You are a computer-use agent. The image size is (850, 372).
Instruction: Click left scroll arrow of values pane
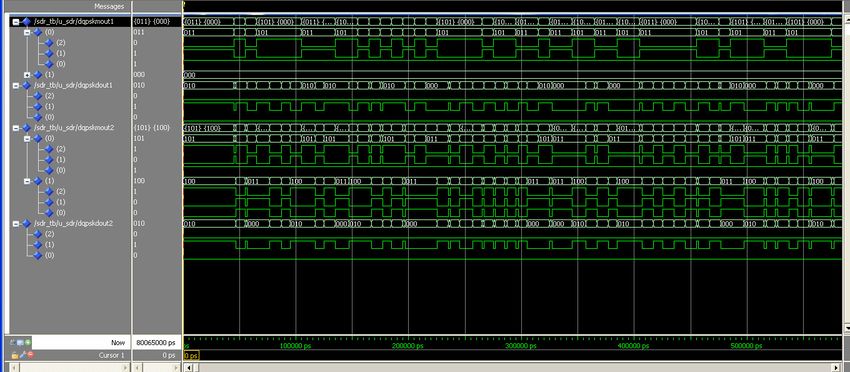137,368
